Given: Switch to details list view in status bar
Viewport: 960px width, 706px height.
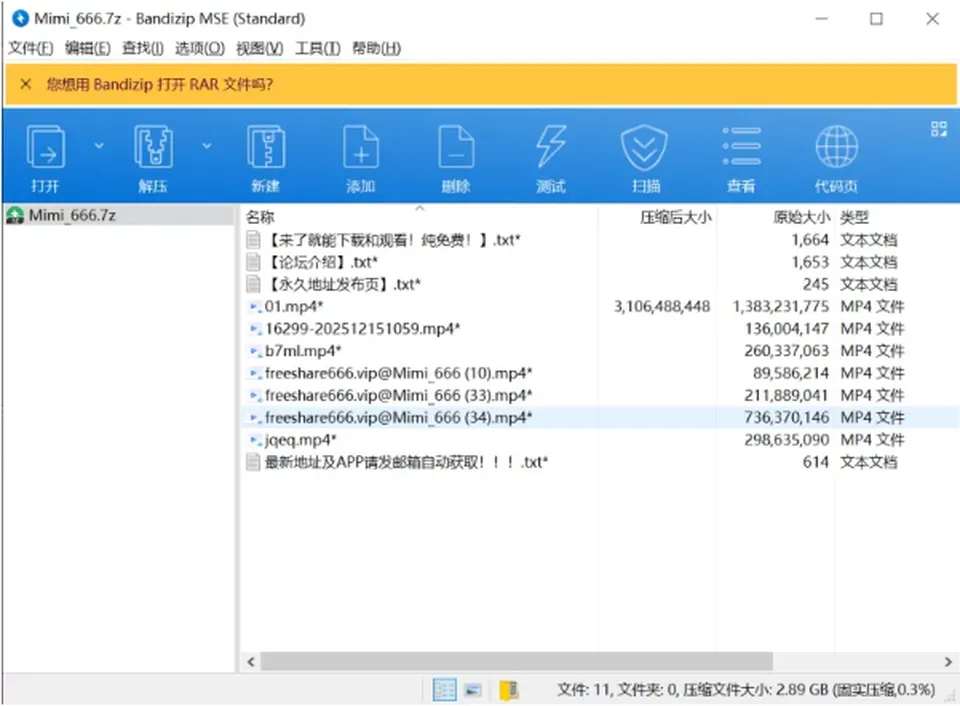Looking at the screenshot, I should 444,690.
